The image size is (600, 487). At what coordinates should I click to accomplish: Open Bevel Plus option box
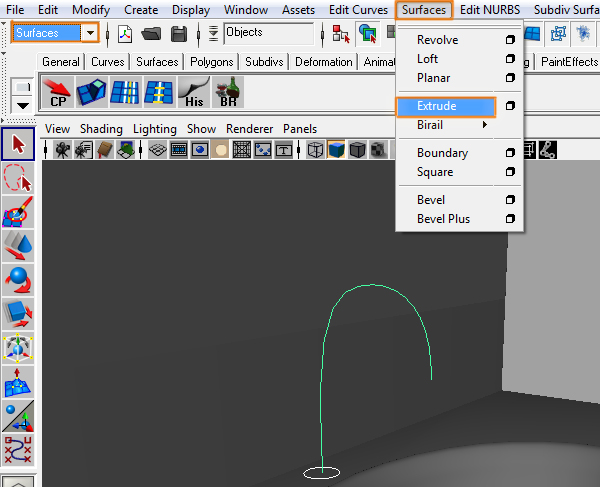pyautogui.click(x=510, y=219)
